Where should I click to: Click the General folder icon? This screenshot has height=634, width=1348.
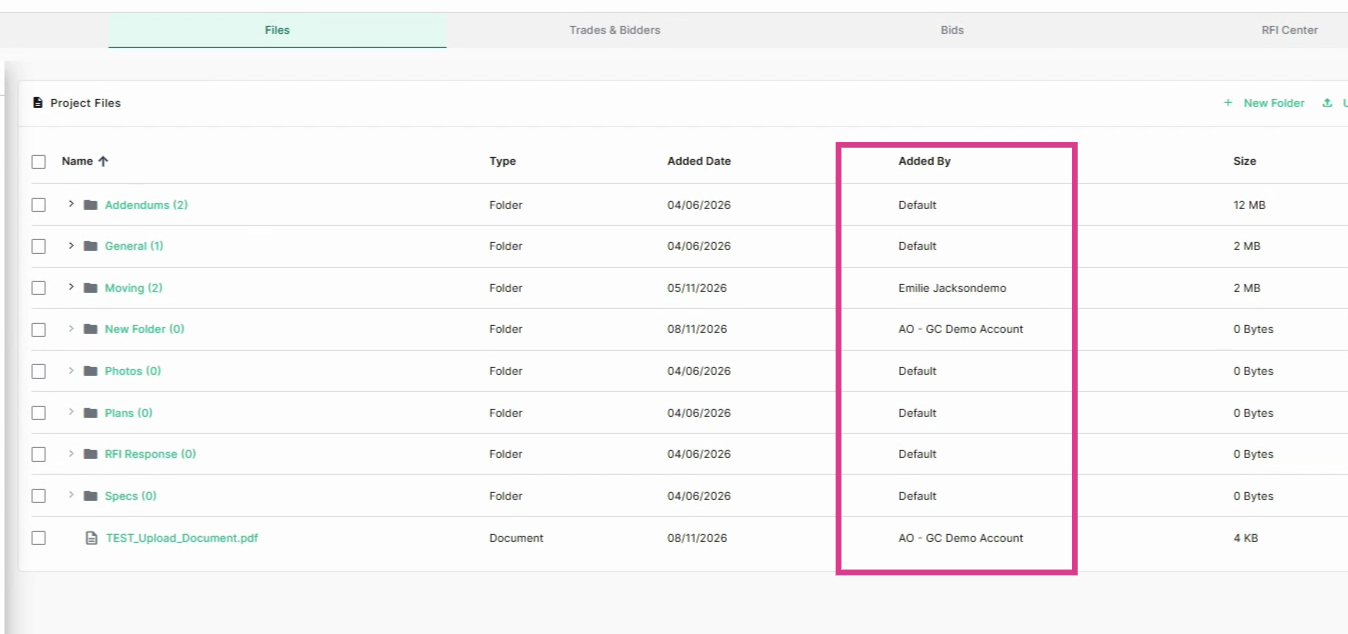click(x=91, y=246)
